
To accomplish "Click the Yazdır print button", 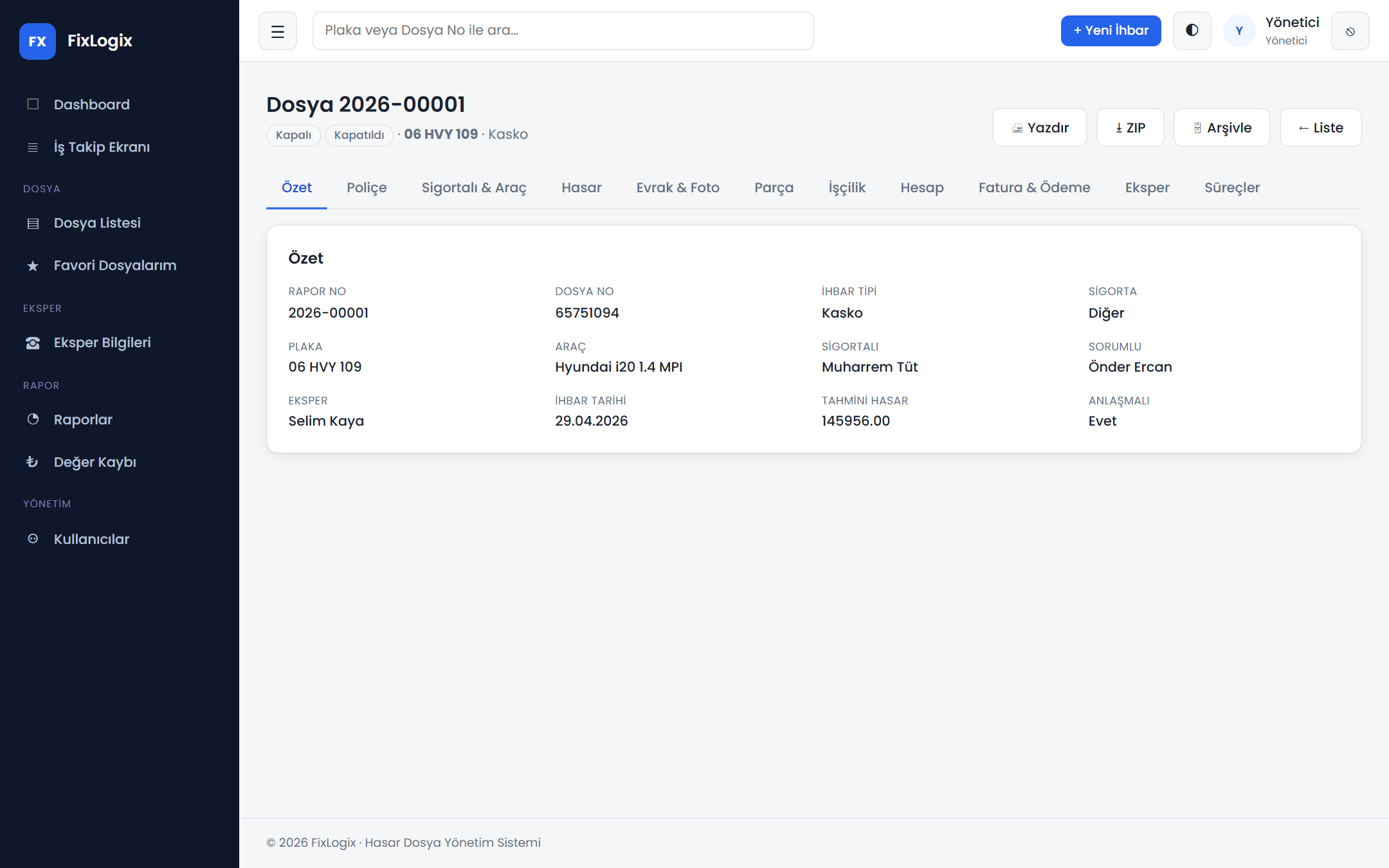I will click(1040, 127).
